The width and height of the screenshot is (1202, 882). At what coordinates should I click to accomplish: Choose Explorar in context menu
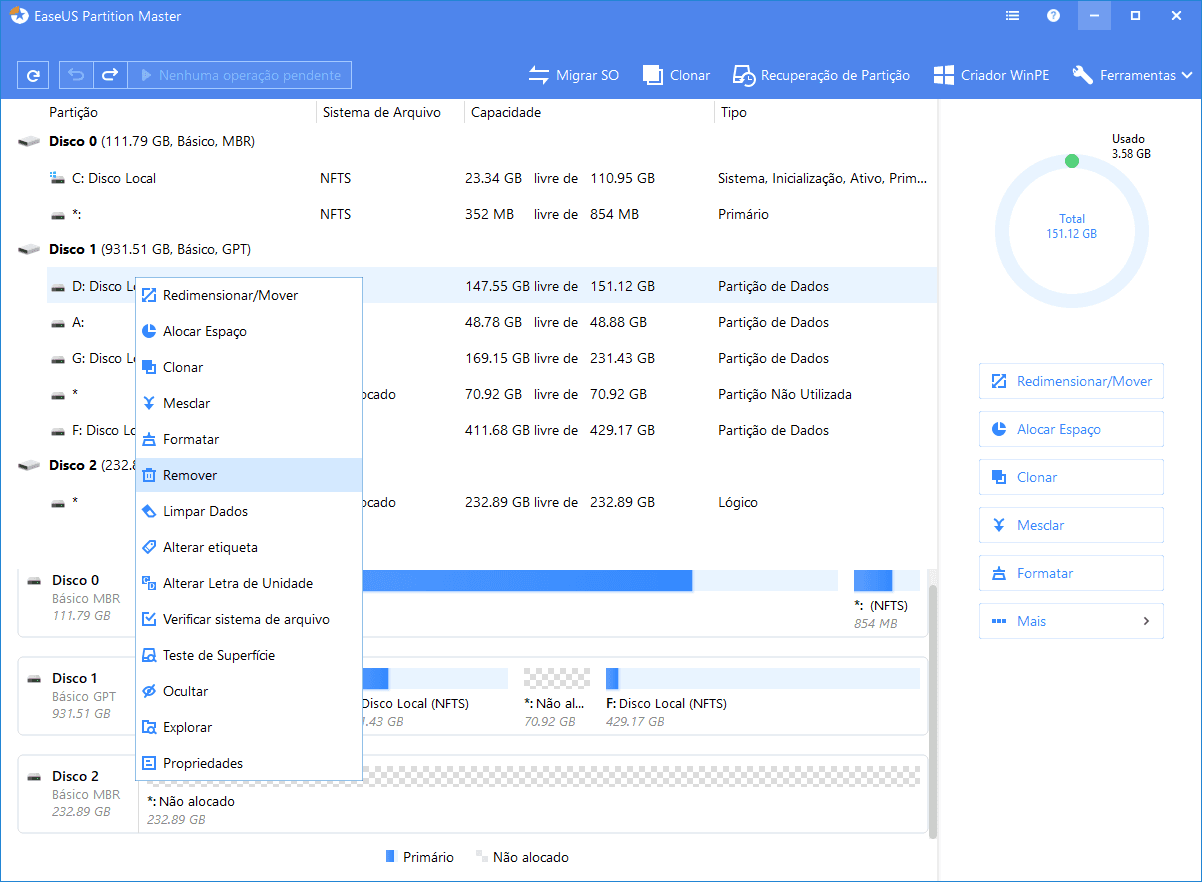(x=249, y=727)
